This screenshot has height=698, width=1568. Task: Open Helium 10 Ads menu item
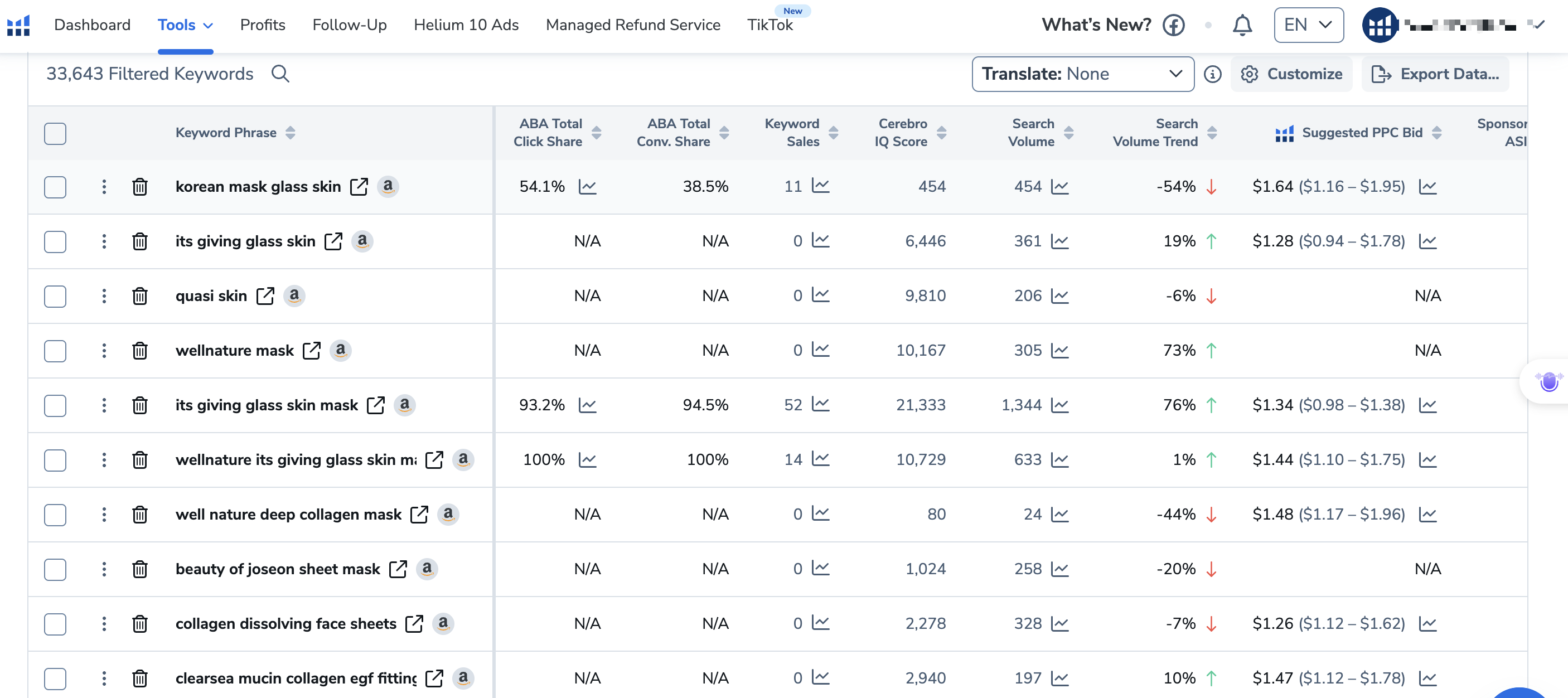(466, 25)
